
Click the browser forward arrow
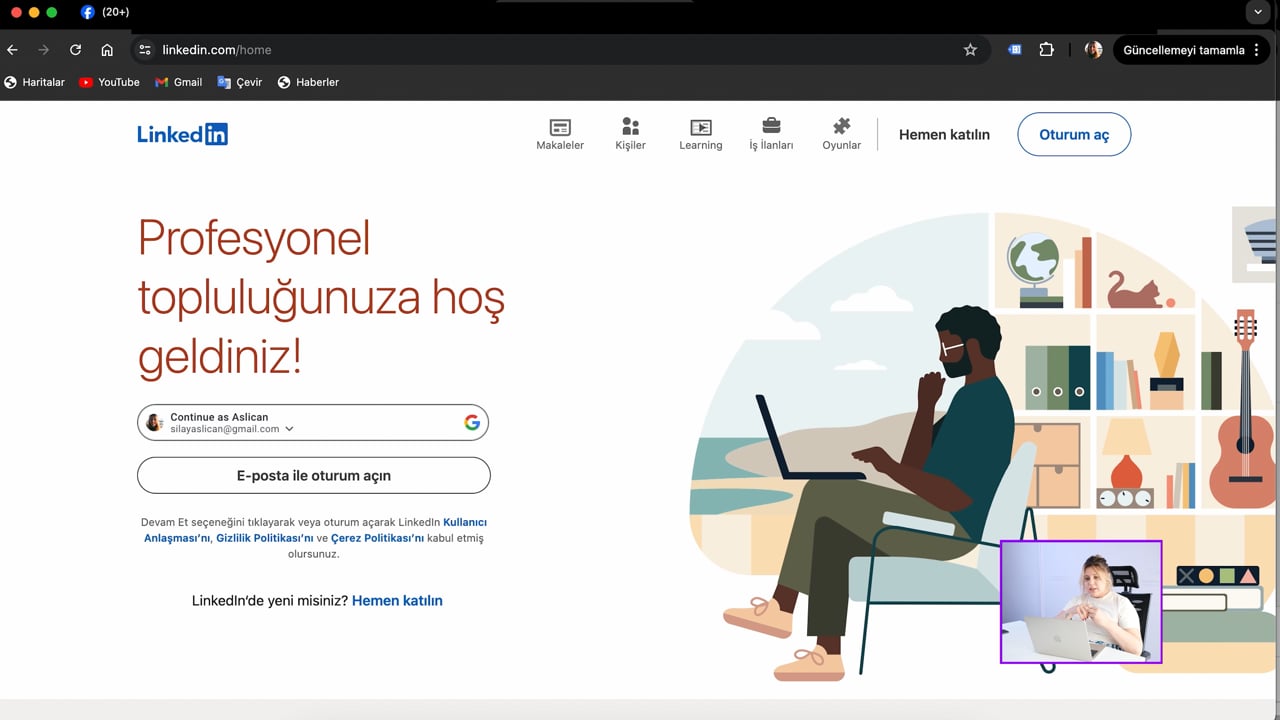click(43, 50)
